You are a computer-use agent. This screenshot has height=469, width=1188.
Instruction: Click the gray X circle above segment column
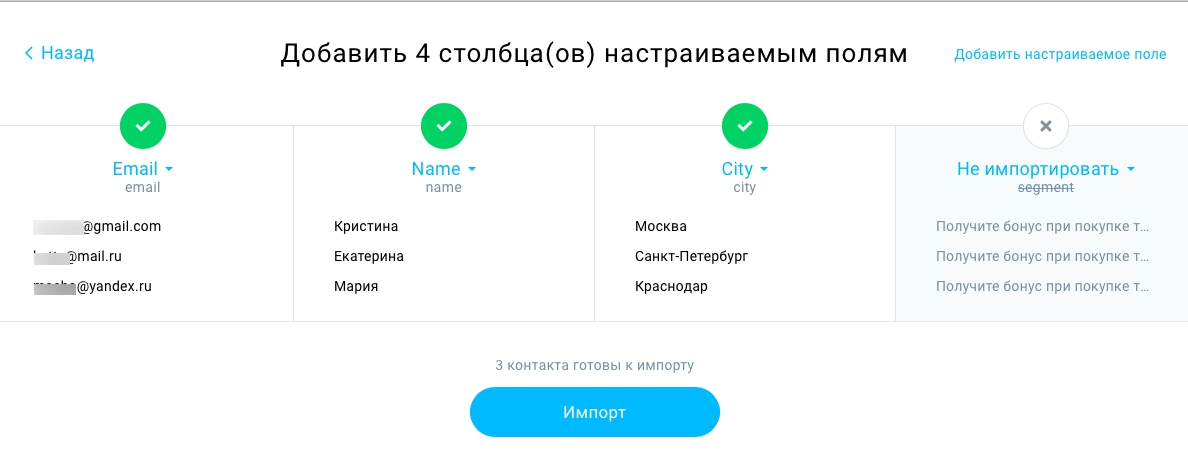[1046, 126]
